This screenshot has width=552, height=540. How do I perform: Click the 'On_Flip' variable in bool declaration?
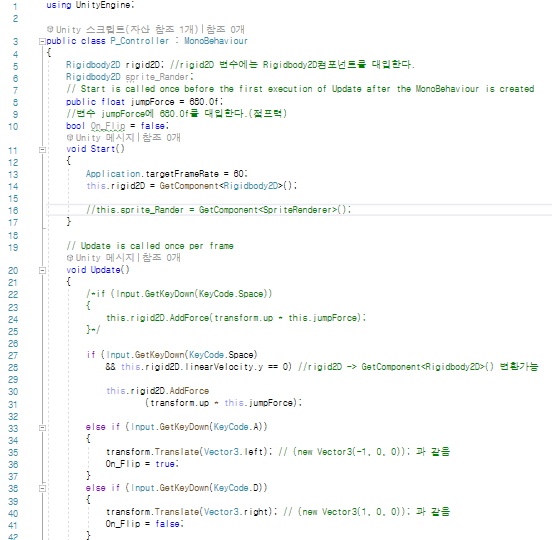click(x=108, y=126)
